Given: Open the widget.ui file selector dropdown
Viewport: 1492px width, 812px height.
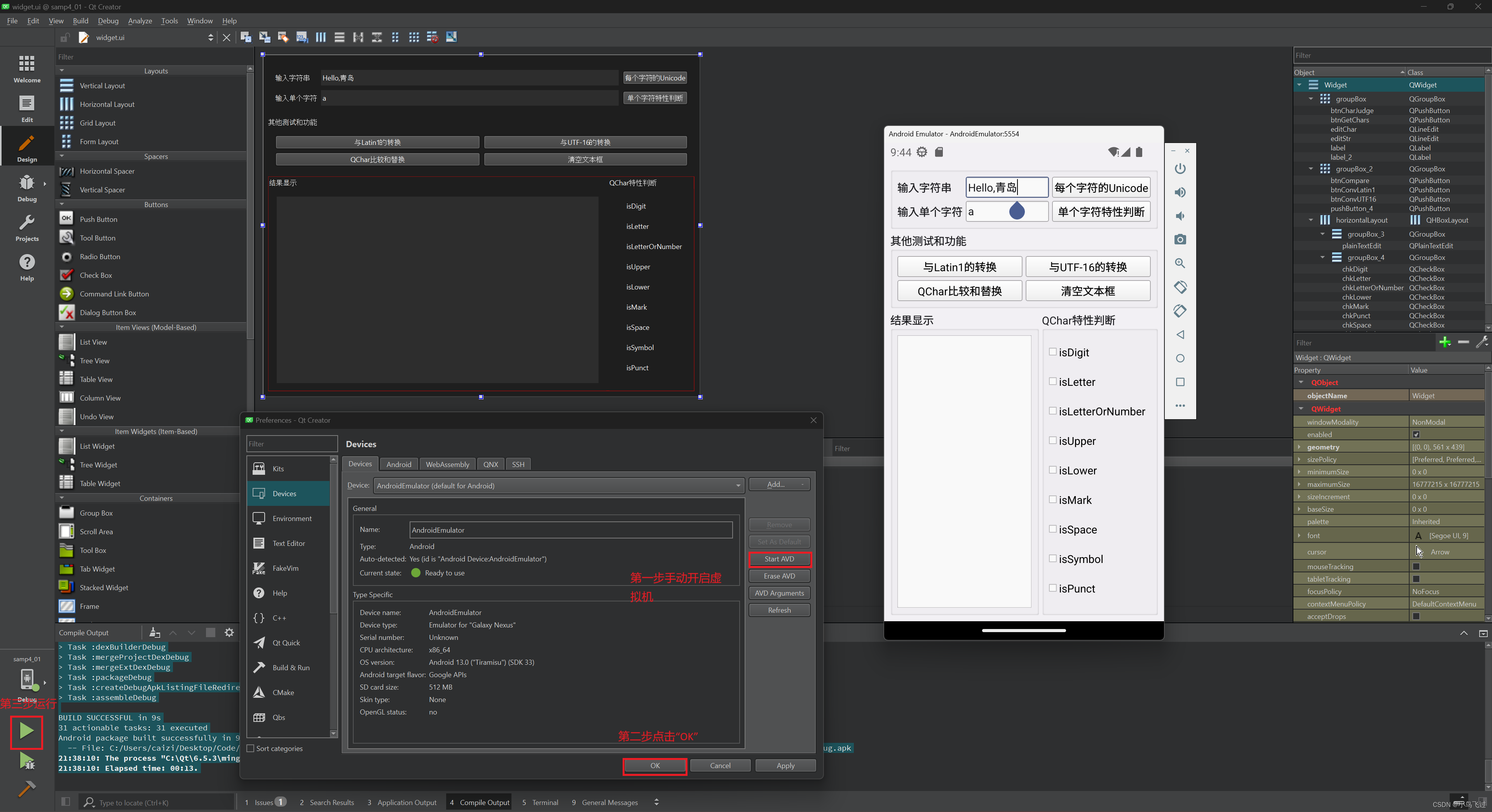Looking at the screenshot, I should point(210,37).
